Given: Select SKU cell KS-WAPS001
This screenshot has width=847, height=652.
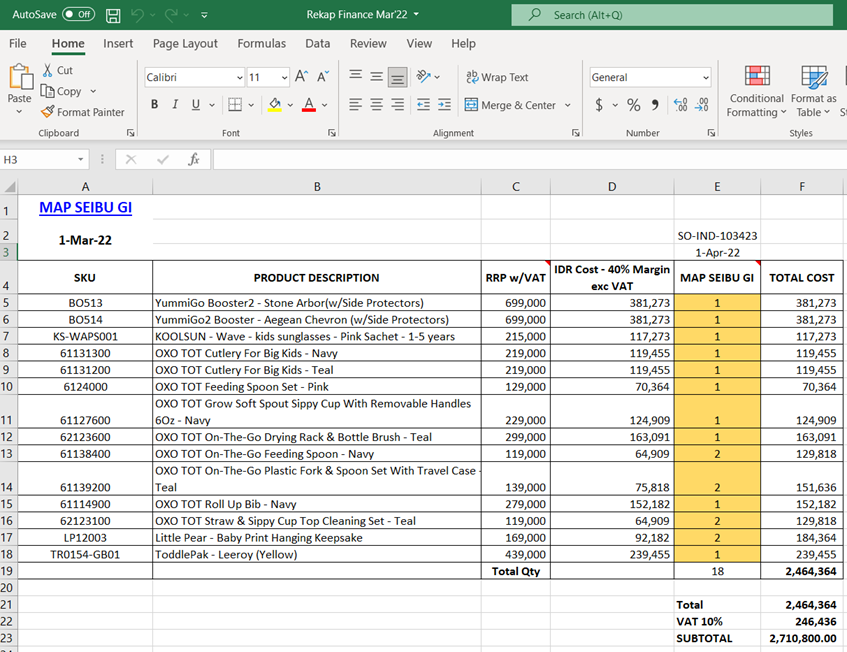Looking at the screenshot, I should tap(85, 337).
